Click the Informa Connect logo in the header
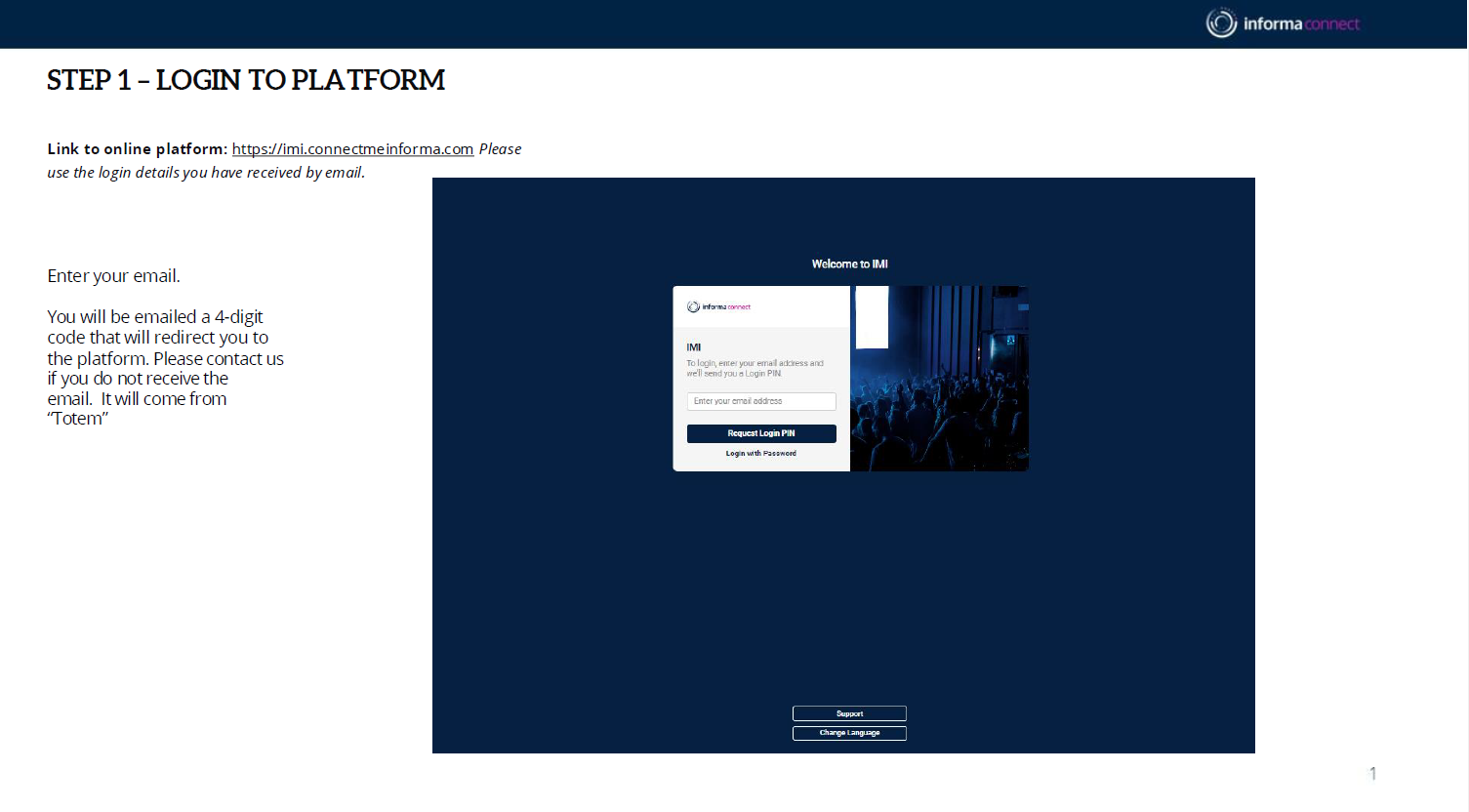 [x=1282, y=23]
